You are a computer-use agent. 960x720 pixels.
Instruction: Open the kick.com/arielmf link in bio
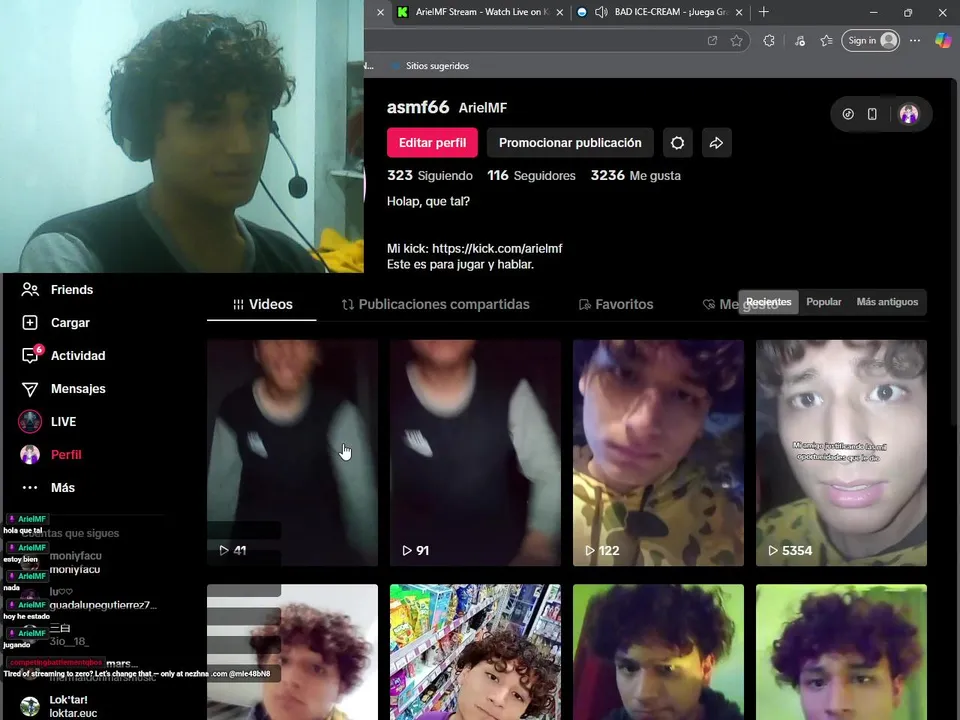(497, 249)
